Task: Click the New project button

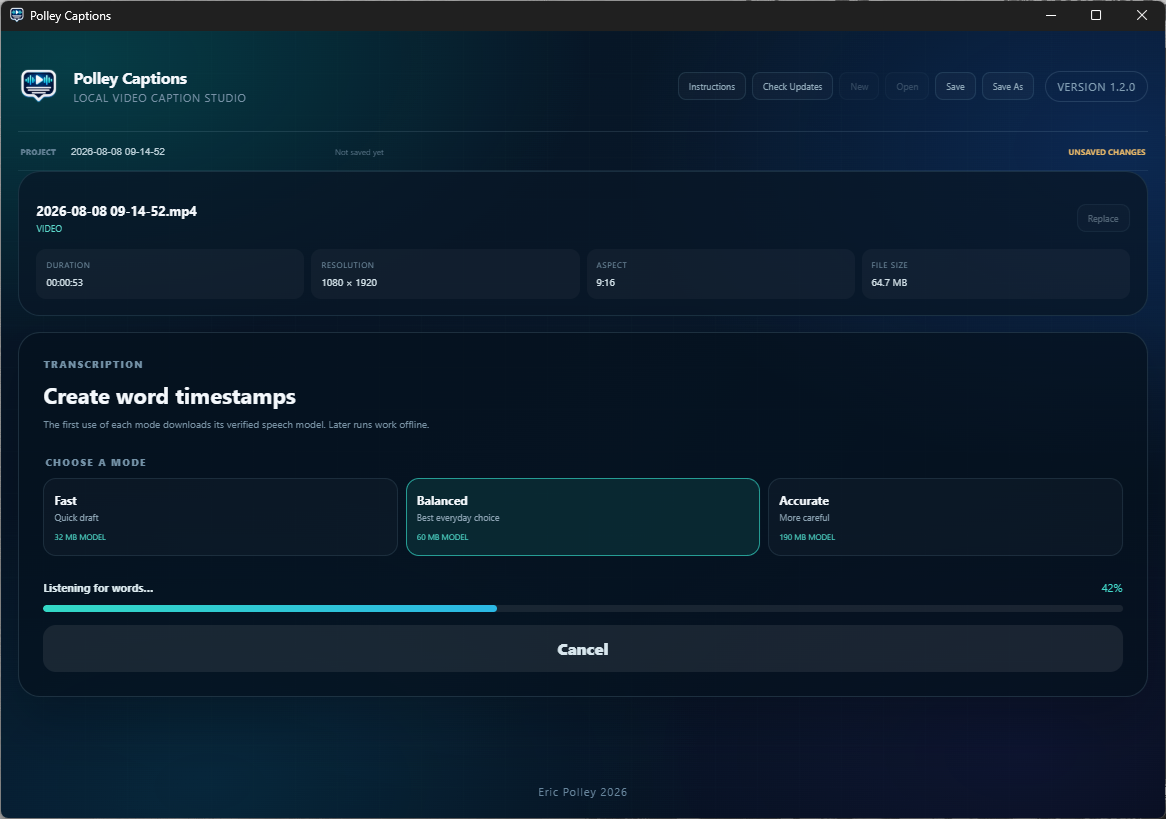Action: coord(859,86)
